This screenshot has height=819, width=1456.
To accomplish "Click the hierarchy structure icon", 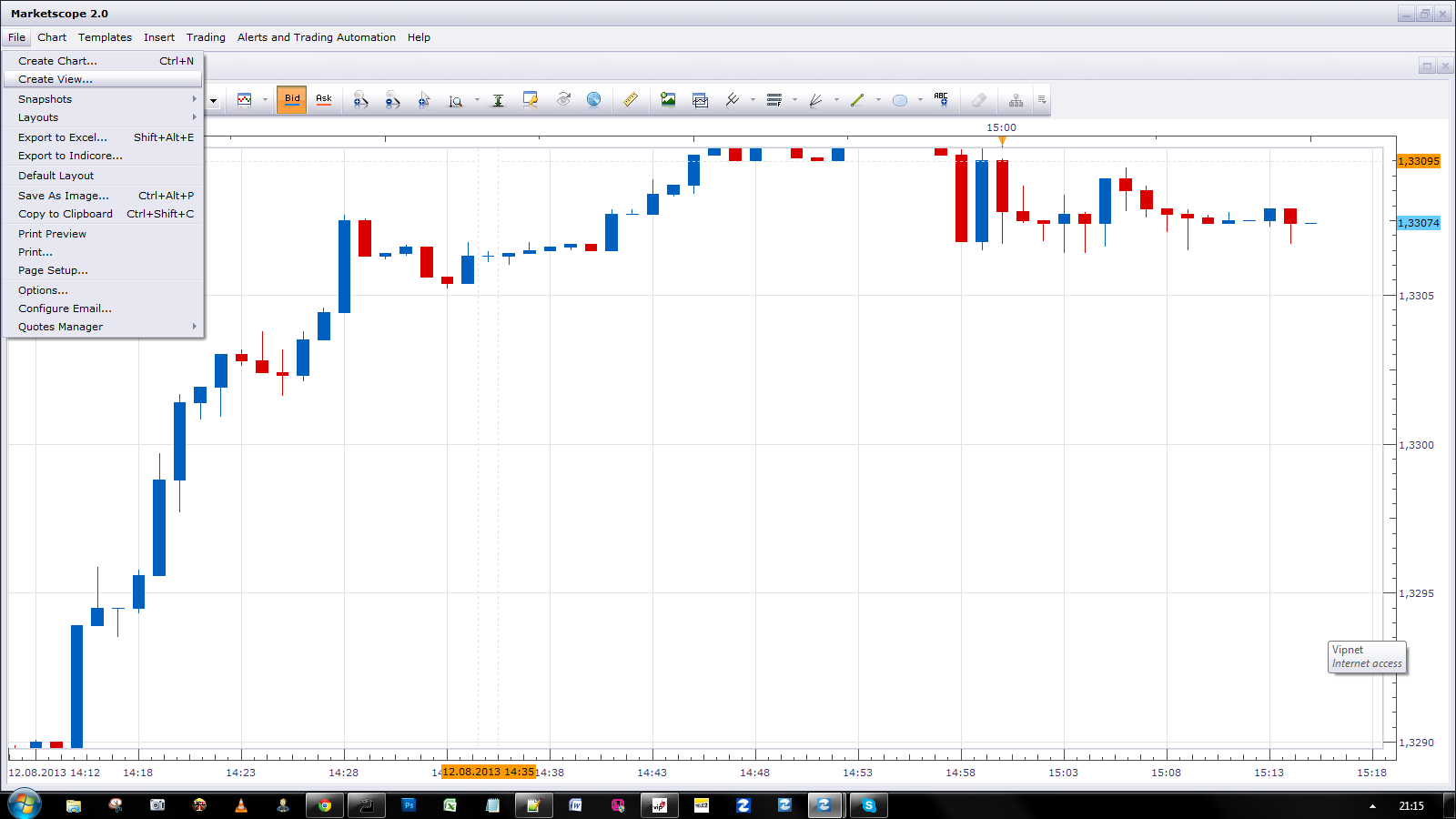I will pos(1016,100).
